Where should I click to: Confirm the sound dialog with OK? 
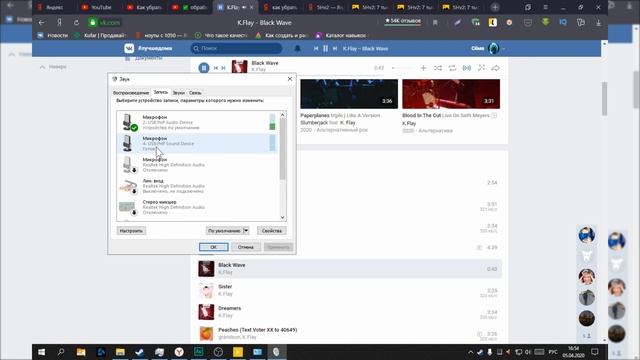click(213, 247)
